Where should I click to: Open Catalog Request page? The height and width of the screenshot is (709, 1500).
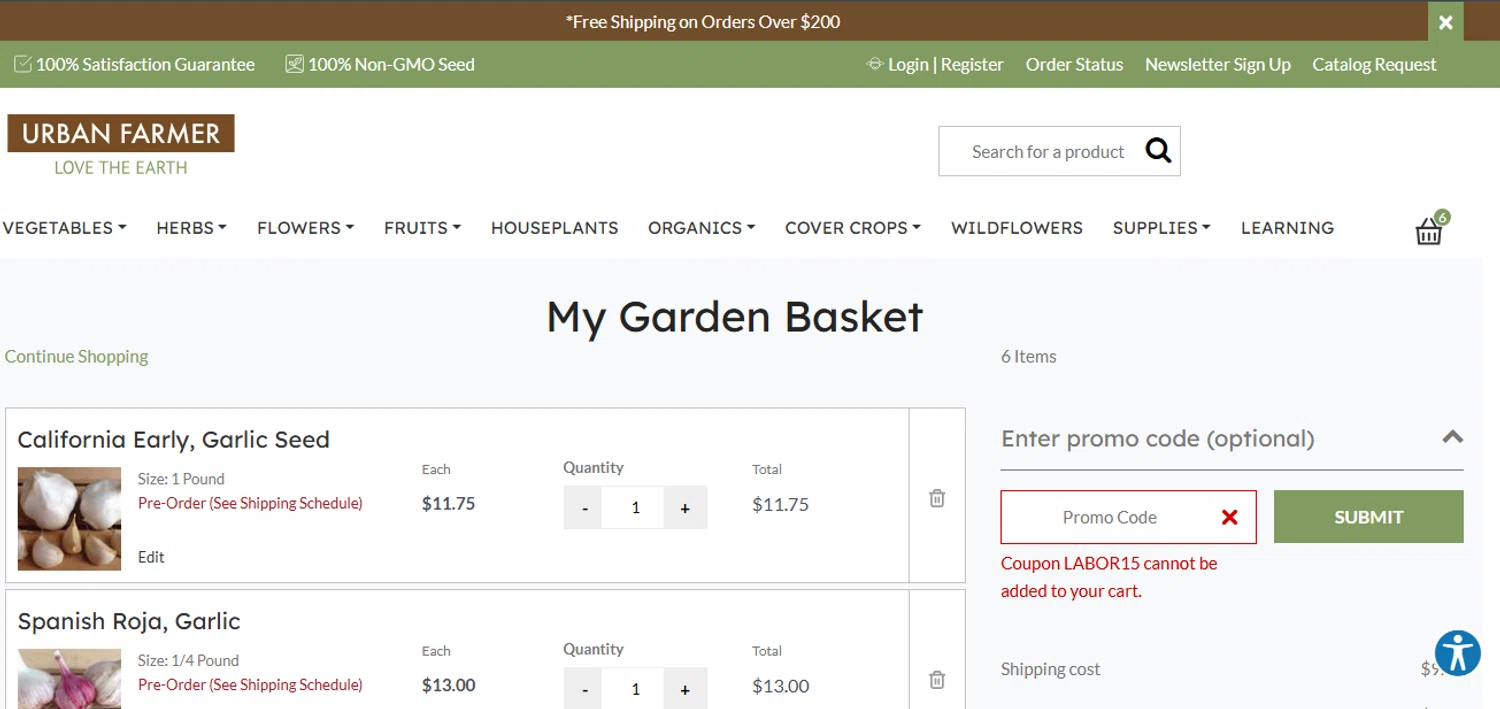pos(1374,64)
